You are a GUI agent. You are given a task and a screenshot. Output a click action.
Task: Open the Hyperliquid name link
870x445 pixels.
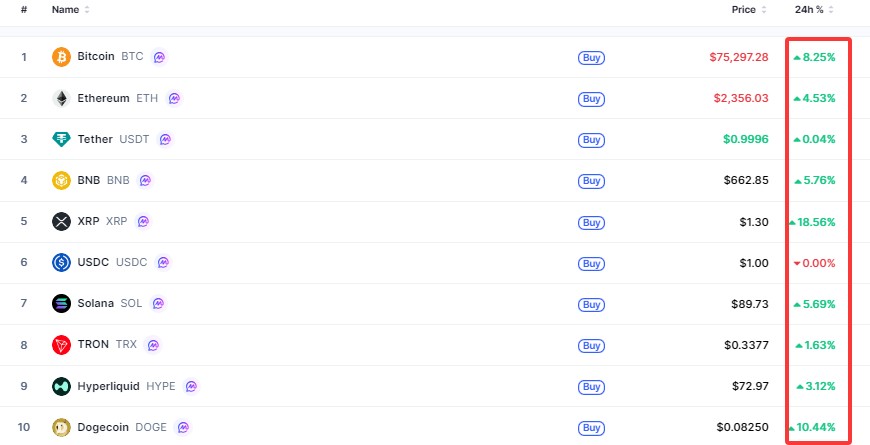[x=109, y=386]
